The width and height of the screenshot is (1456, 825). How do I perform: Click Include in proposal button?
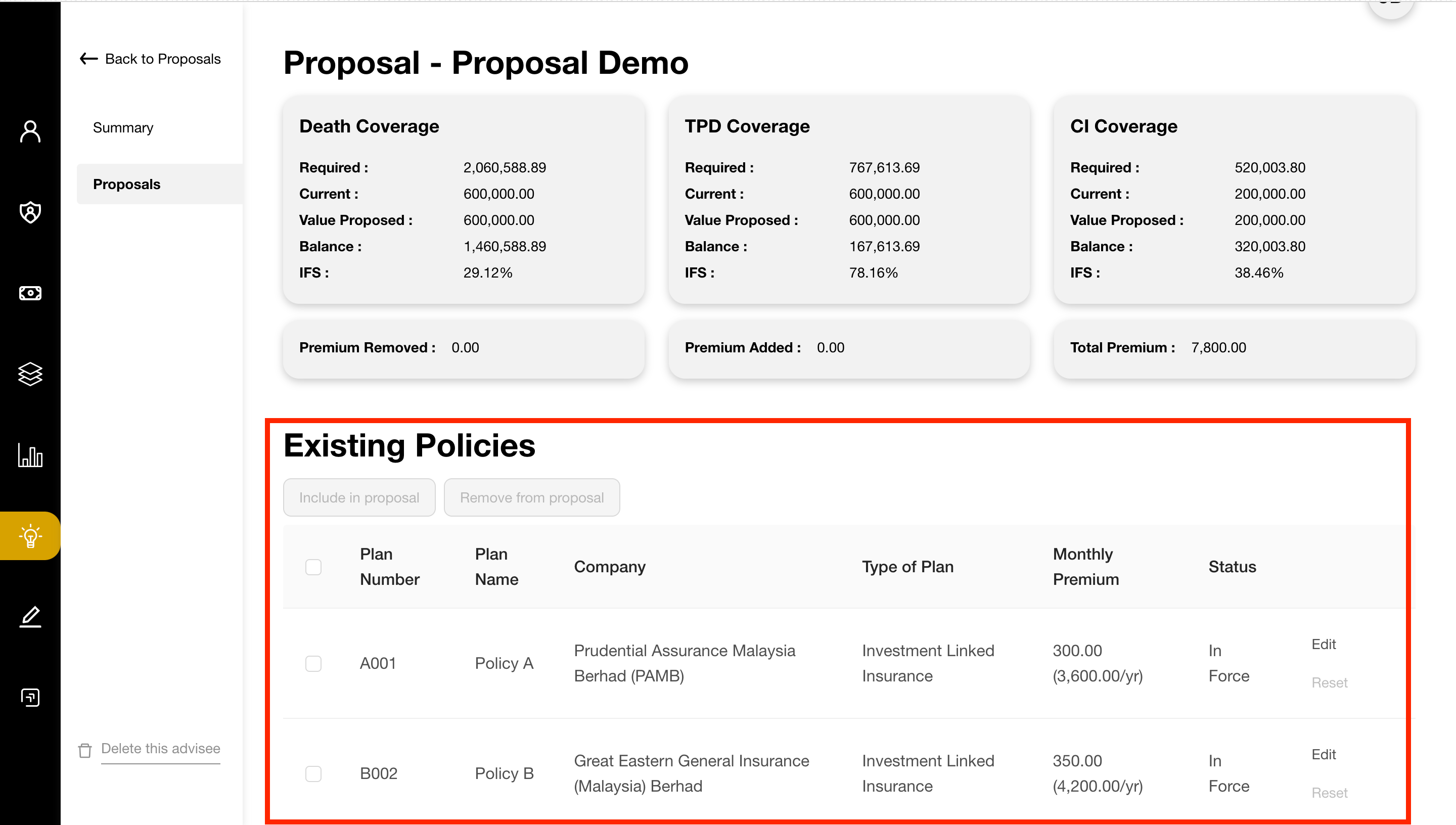click(x=359, y=497)
